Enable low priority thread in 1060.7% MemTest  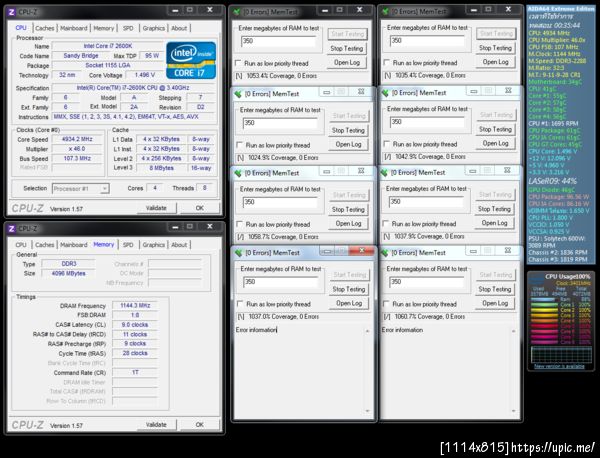pyautogui.click(x=386, y=304)
